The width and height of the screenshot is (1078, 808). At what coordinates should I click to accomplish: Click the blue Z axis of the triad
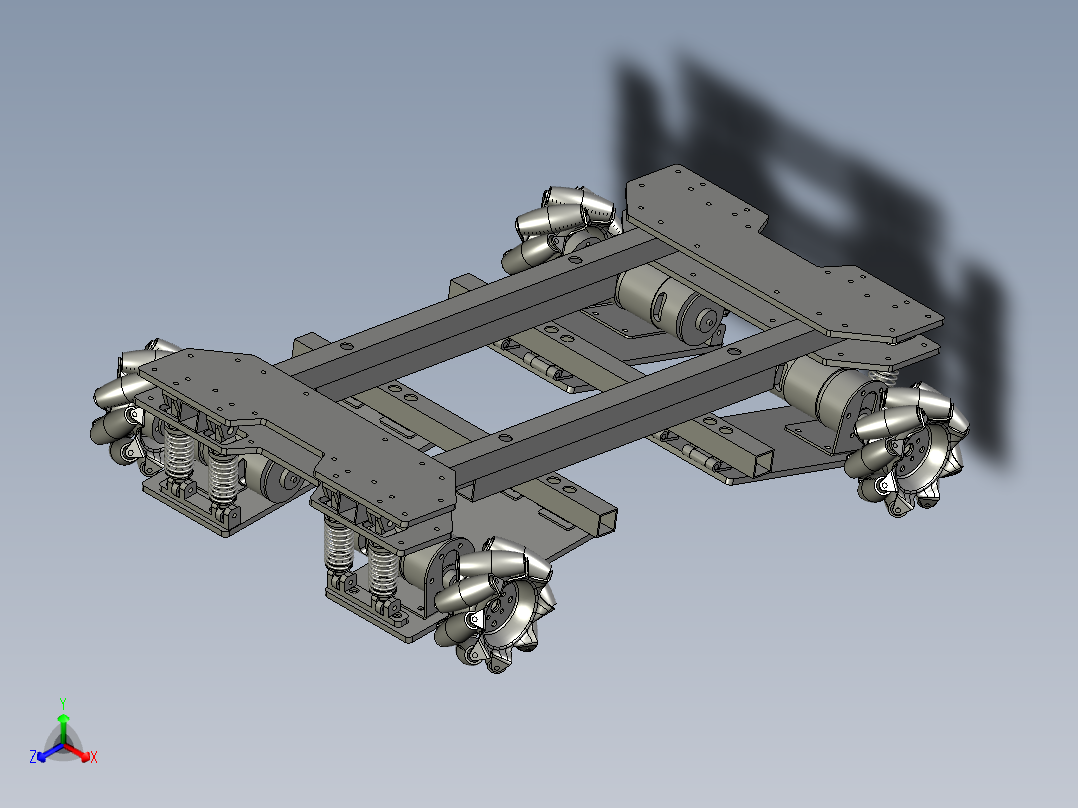pyautogui.click(x=49, y=752)
